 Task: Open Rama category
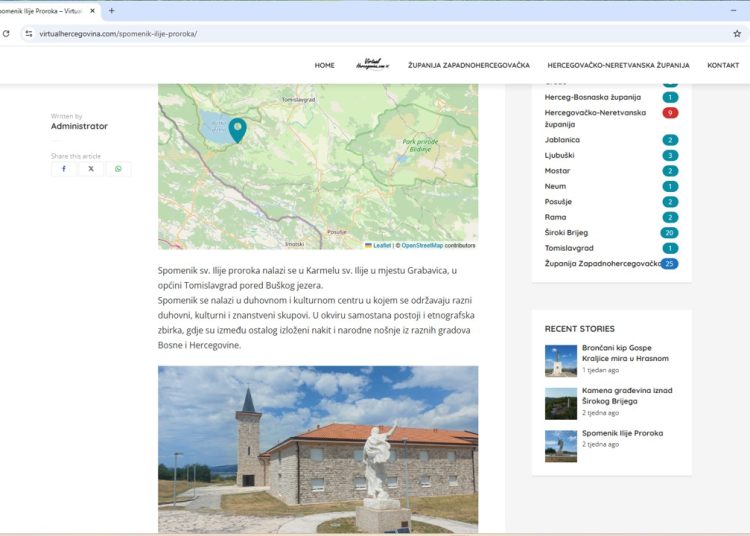click(x=555, y=217)
